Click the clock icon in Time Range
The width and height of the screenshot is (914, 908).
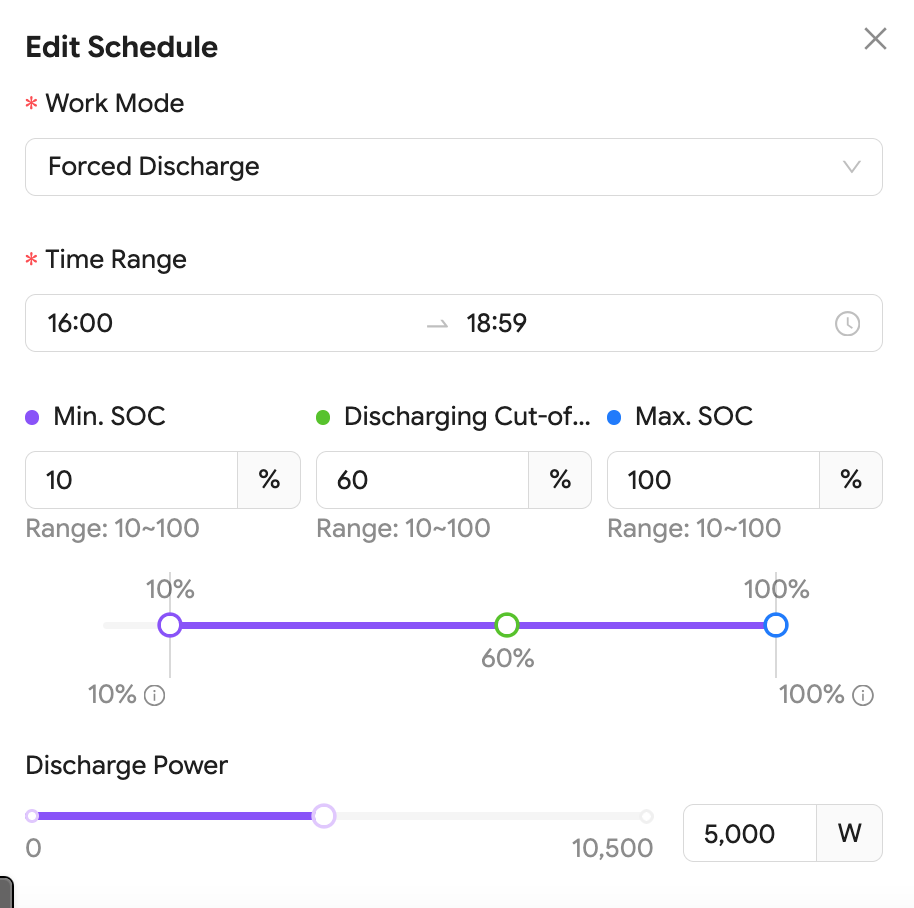847,323
